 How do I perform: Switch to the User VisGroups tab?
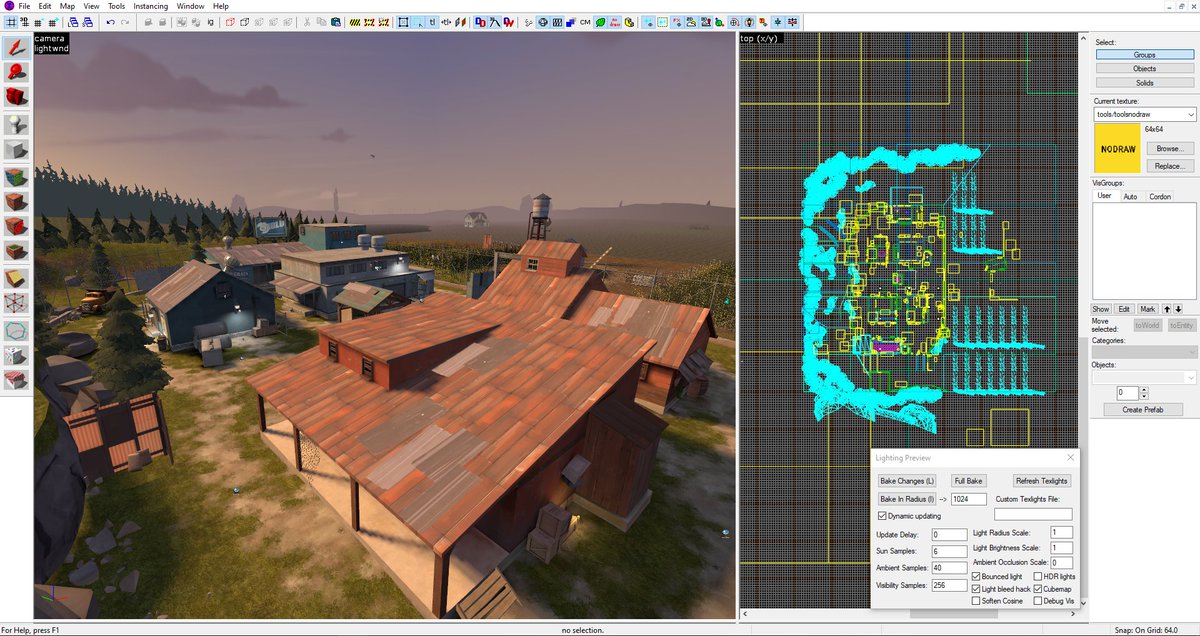pos(1104,196)
